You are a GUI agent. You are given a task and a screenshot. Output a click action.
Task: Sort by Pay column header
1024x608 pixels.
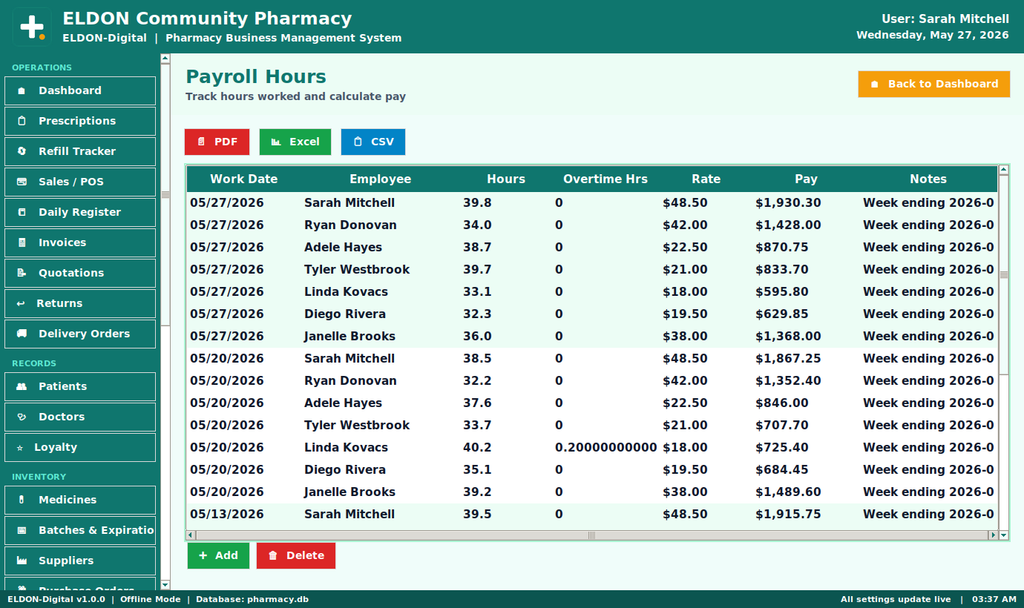(x=806, y=179)
